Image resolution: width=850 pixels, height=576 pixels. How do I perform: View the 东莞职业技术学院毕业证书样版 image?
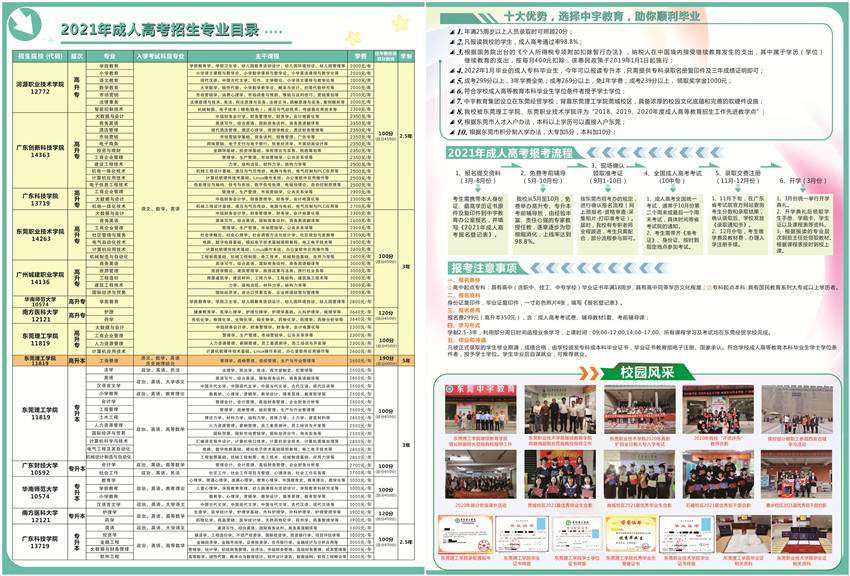pyautogui.click(x=687, y=535)
